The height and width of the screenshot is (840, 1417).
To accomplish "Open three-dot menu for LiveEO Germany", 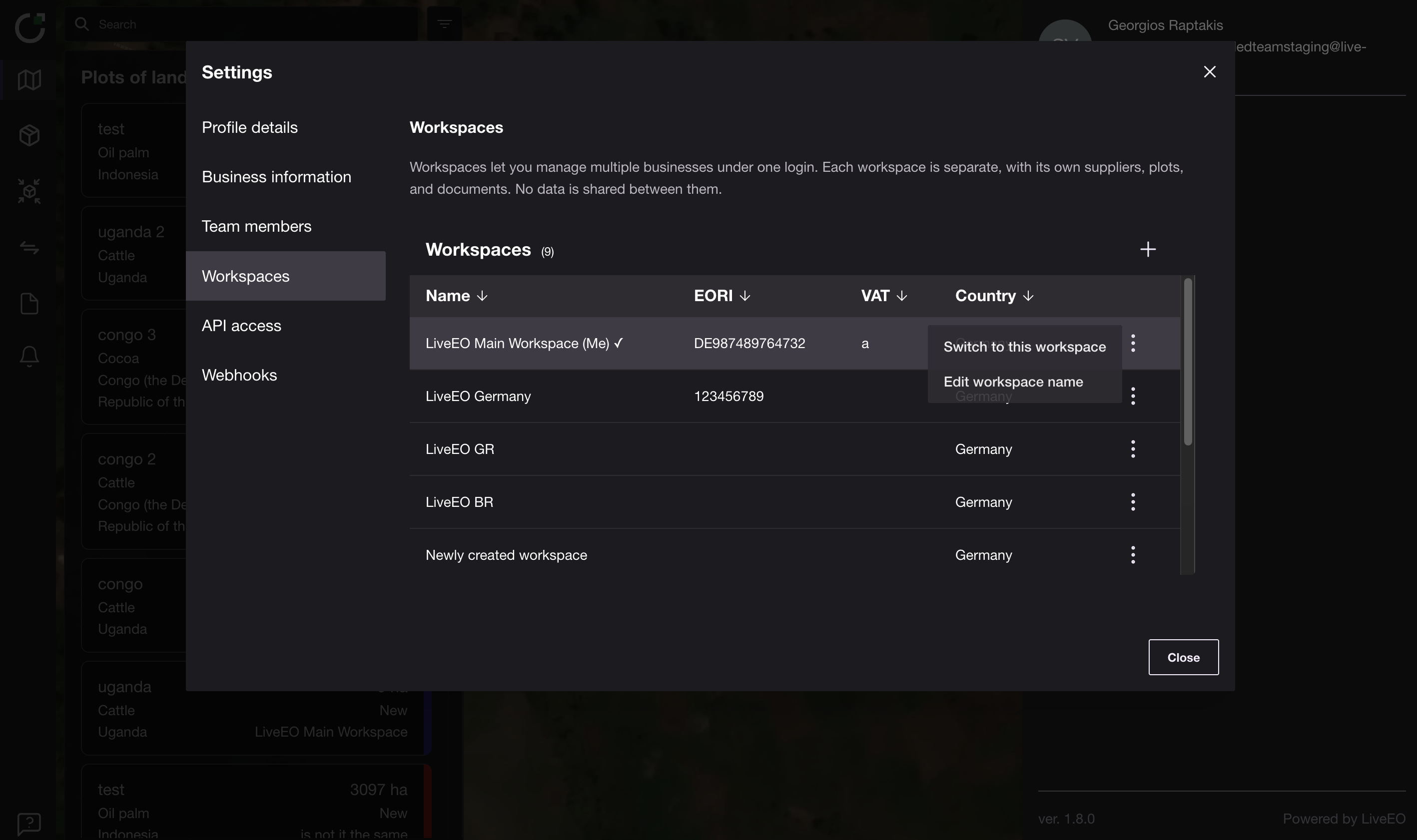I will point(1133,396).
